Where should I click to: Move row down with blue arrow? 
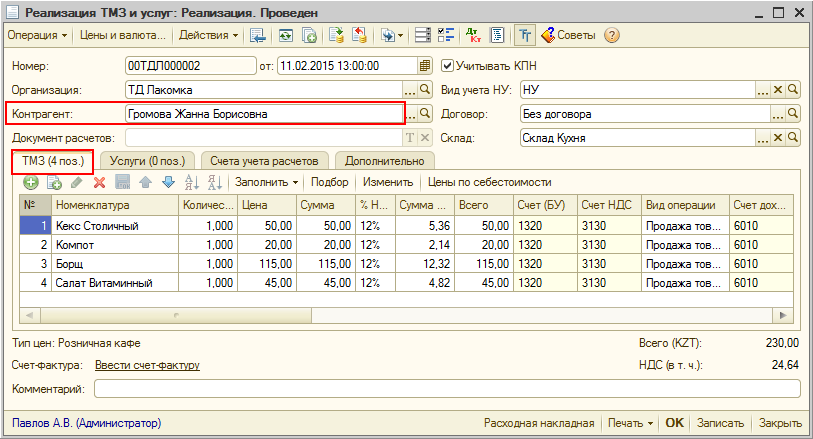[167, 182]
